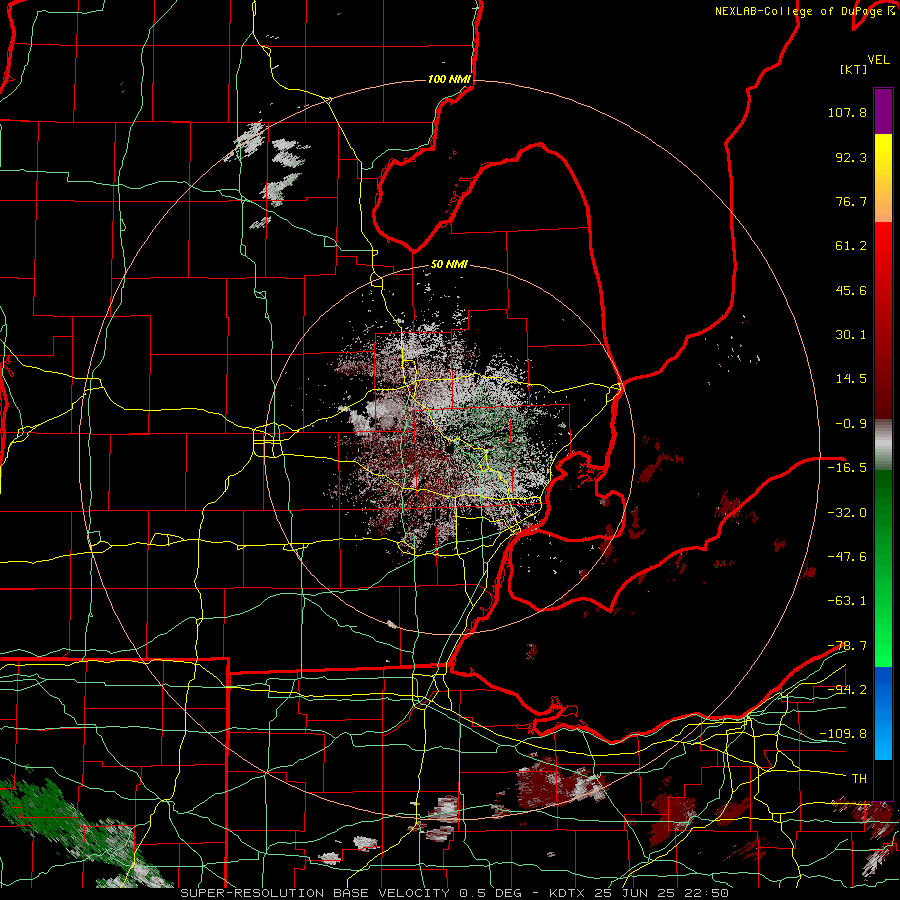This screenshot has height=900, width=900.
Task: Click the 30.1 legend value
Action: [x=851, y=335]
